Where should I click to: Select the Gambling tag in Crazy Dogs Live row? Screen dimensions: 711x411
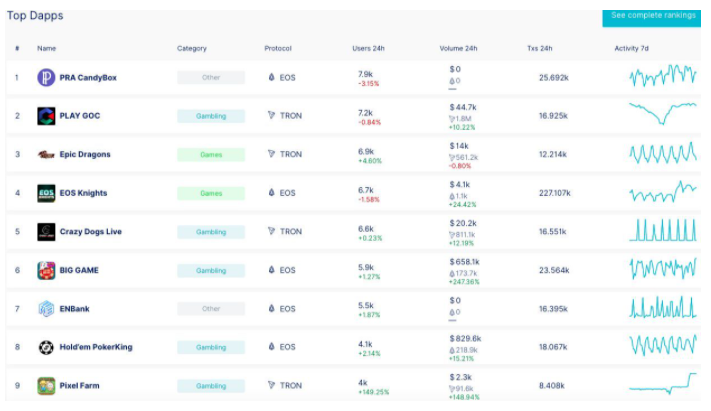pyautogui.click(x=211, y=232)
